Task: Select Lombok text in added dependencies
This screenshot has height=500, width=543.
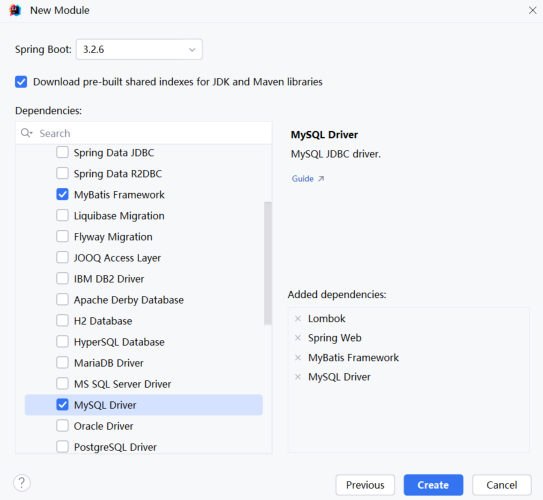Action: [x=327, y=319]
